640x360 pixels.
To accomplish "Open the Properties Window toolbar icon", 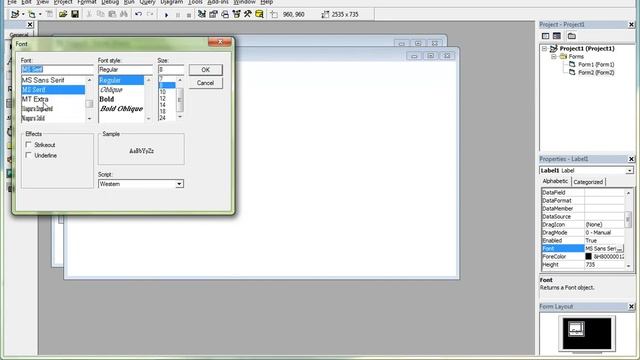I will click(213, 14).
